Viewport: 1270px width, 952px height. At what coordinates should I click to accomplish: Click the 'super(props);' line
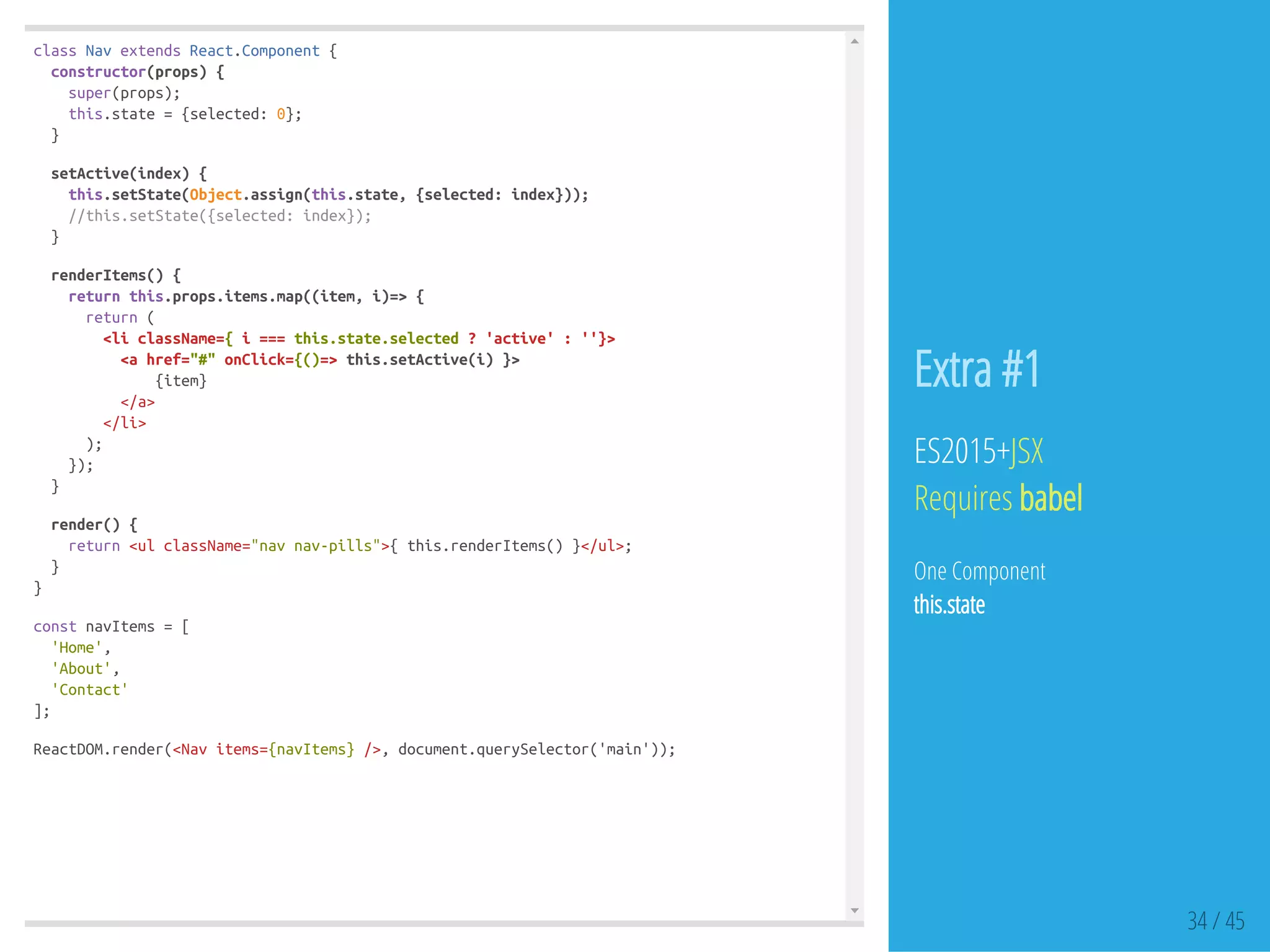(x=124, y=93)
